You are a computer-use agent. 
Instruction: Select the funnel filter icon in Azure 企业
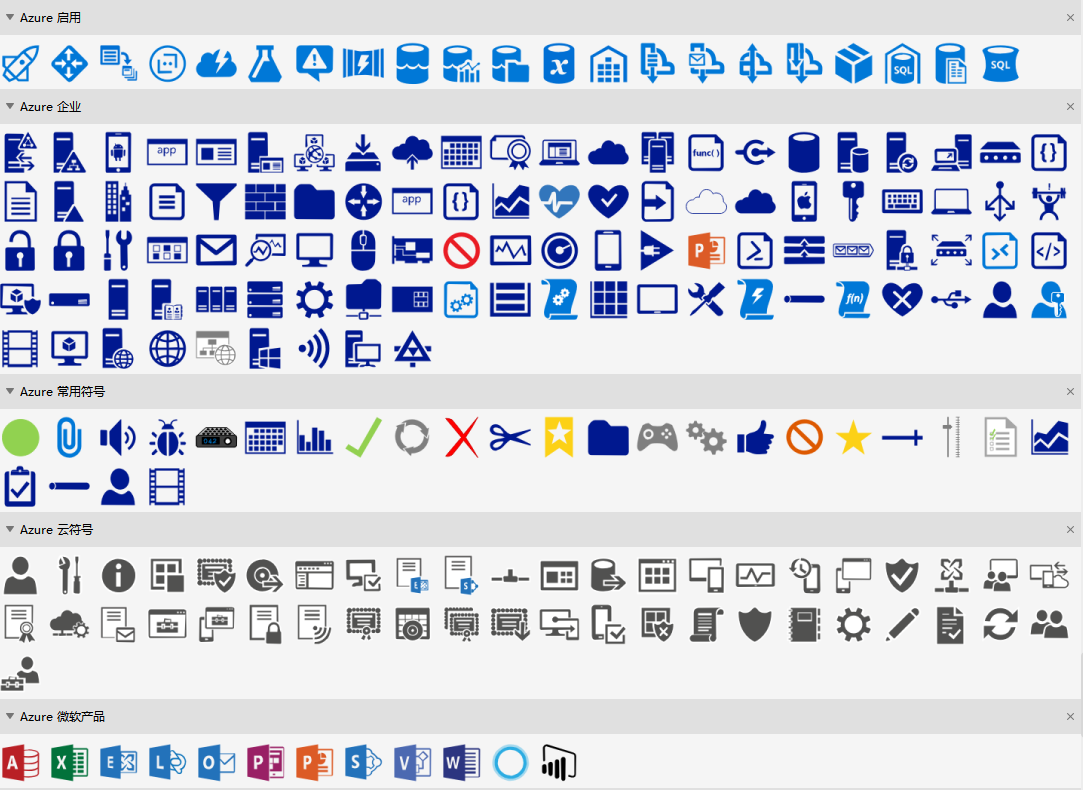click(x=216, y=202)
